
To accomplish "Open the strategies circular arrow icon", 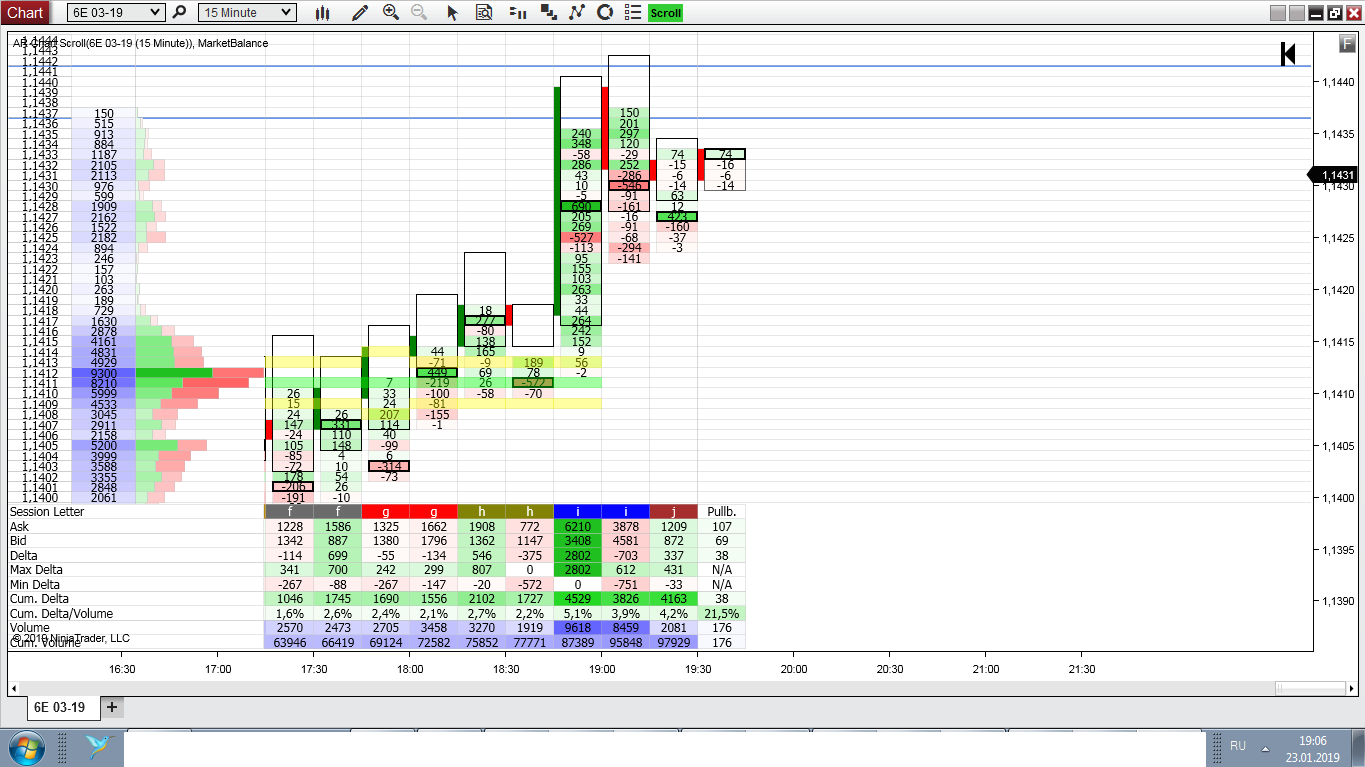I will pos(605,13).
